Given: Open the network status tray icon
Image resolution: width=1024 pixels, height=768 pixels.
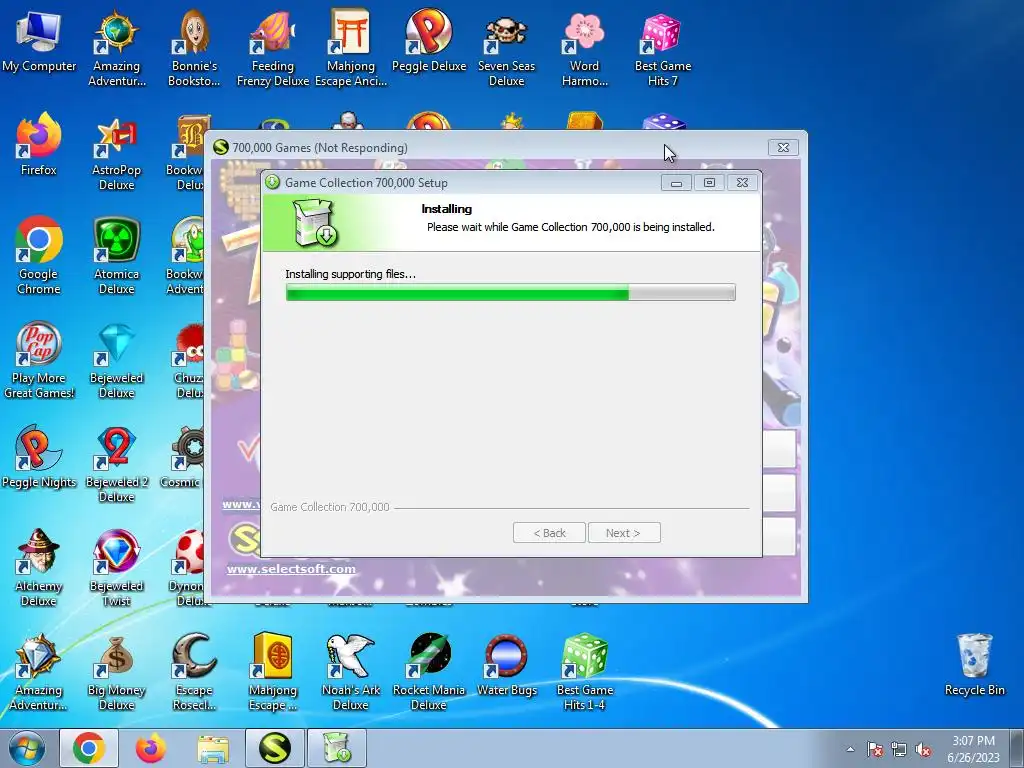Looking at the screenshot, I should (899, 749).
